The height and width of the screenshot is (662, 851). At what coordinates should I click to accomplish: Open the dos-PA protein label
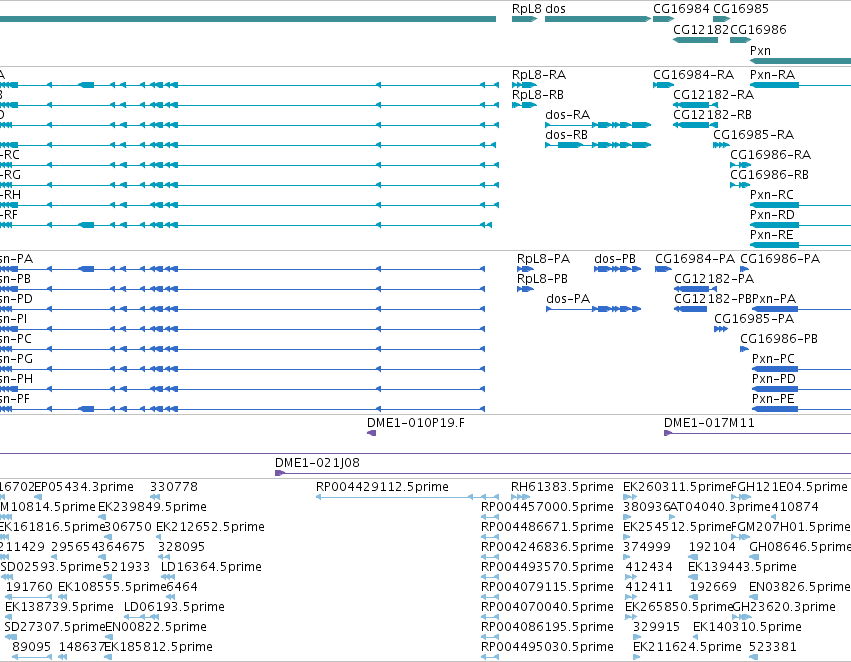click(x=568, y=299)
